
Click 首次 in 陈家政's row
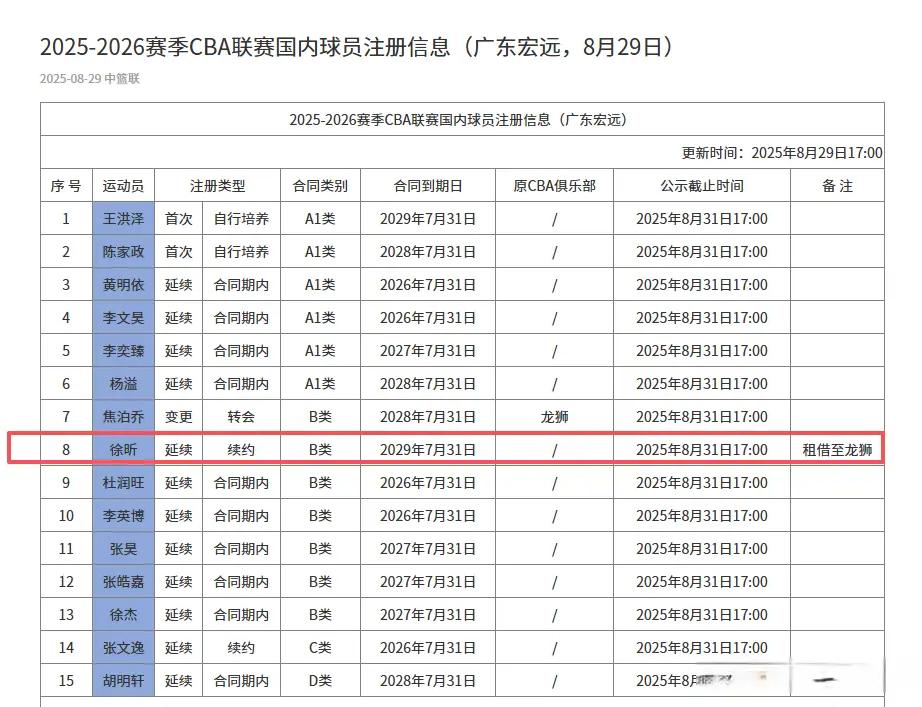click(178, 252)
